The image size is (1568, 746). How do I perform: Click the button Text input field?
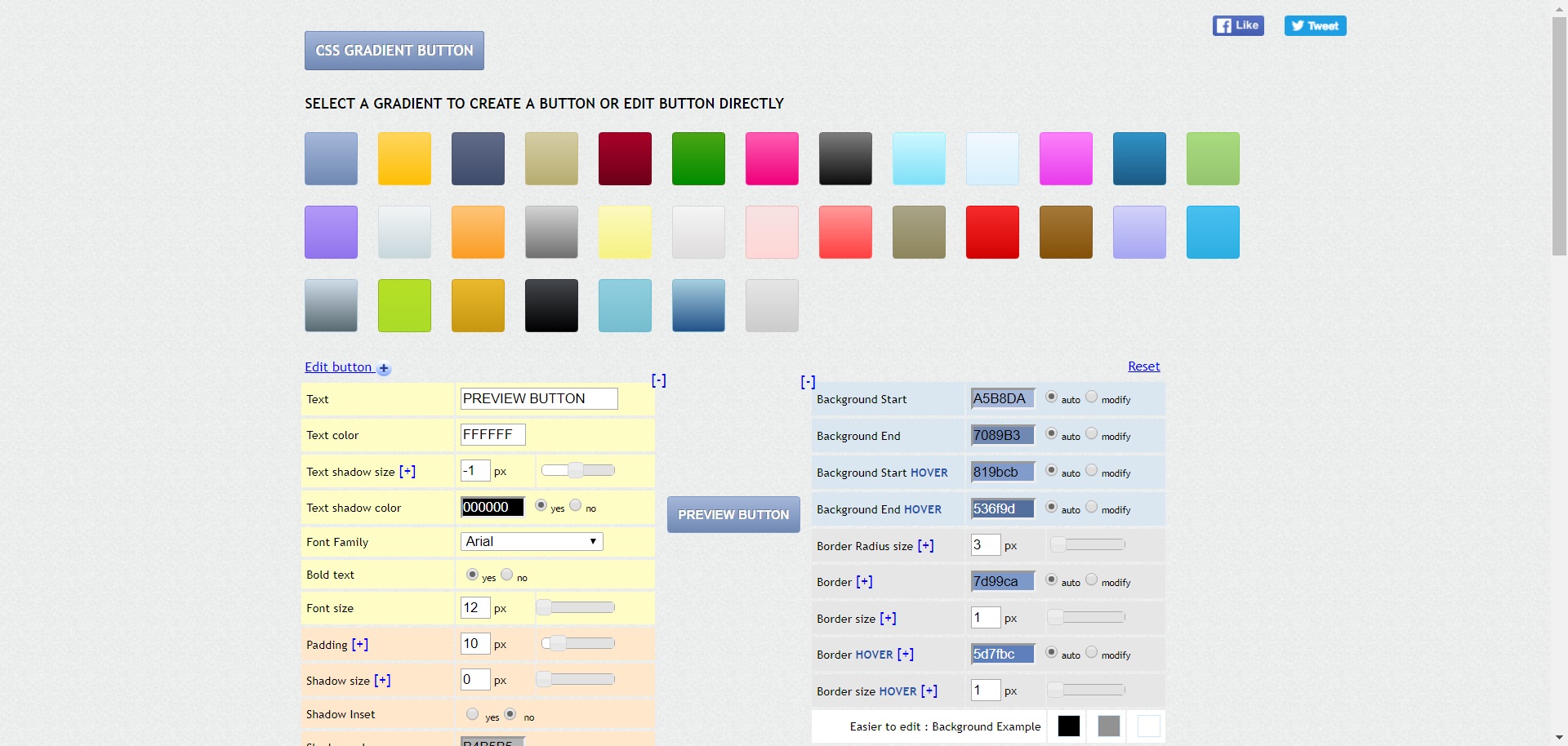[538, 398]
